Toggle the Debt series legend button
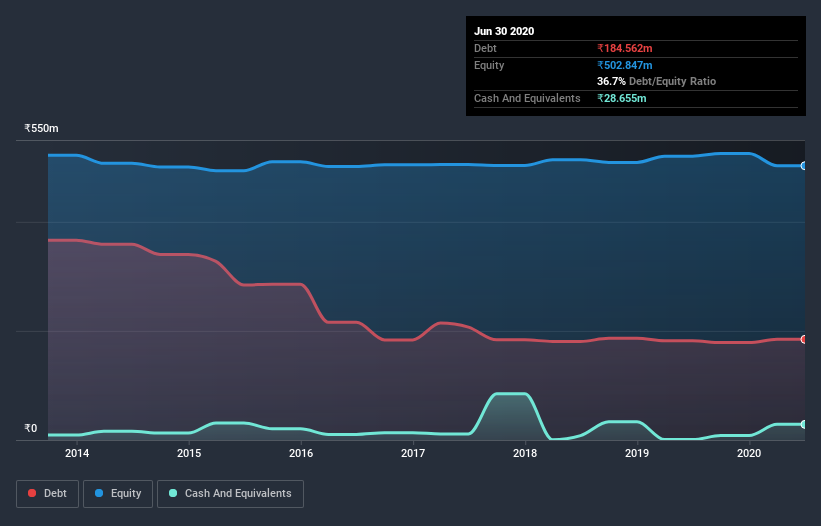 (48, 494)
